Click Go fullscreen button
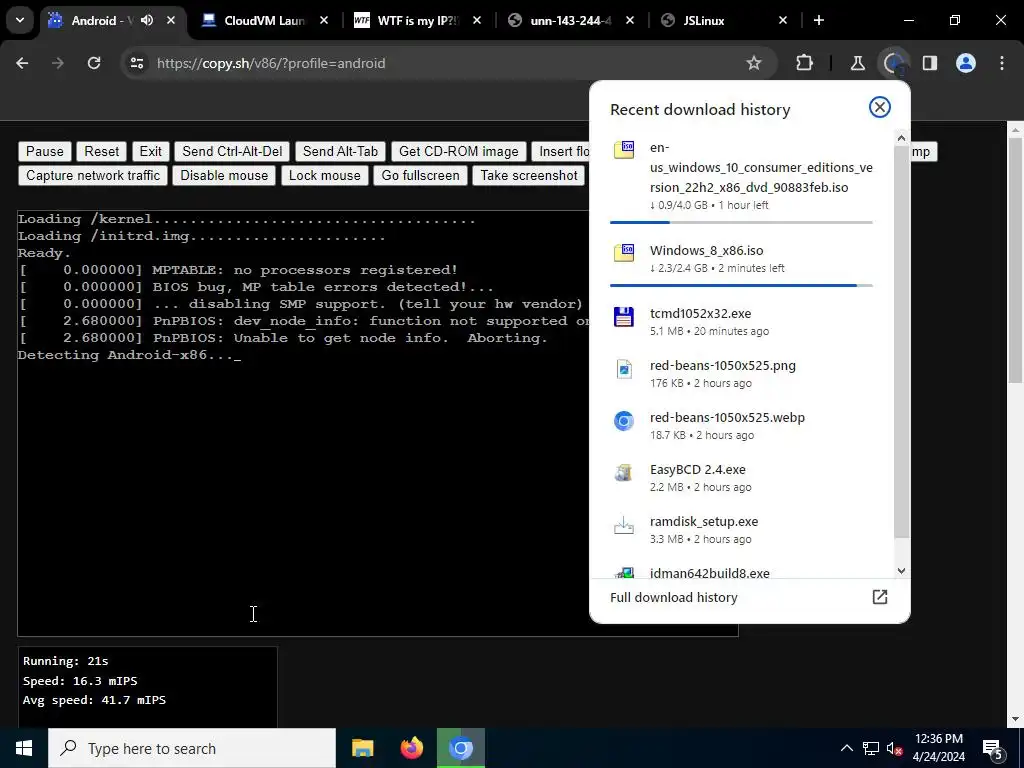The height and width of the screenshot is (768, 1024). pos(421,176)
